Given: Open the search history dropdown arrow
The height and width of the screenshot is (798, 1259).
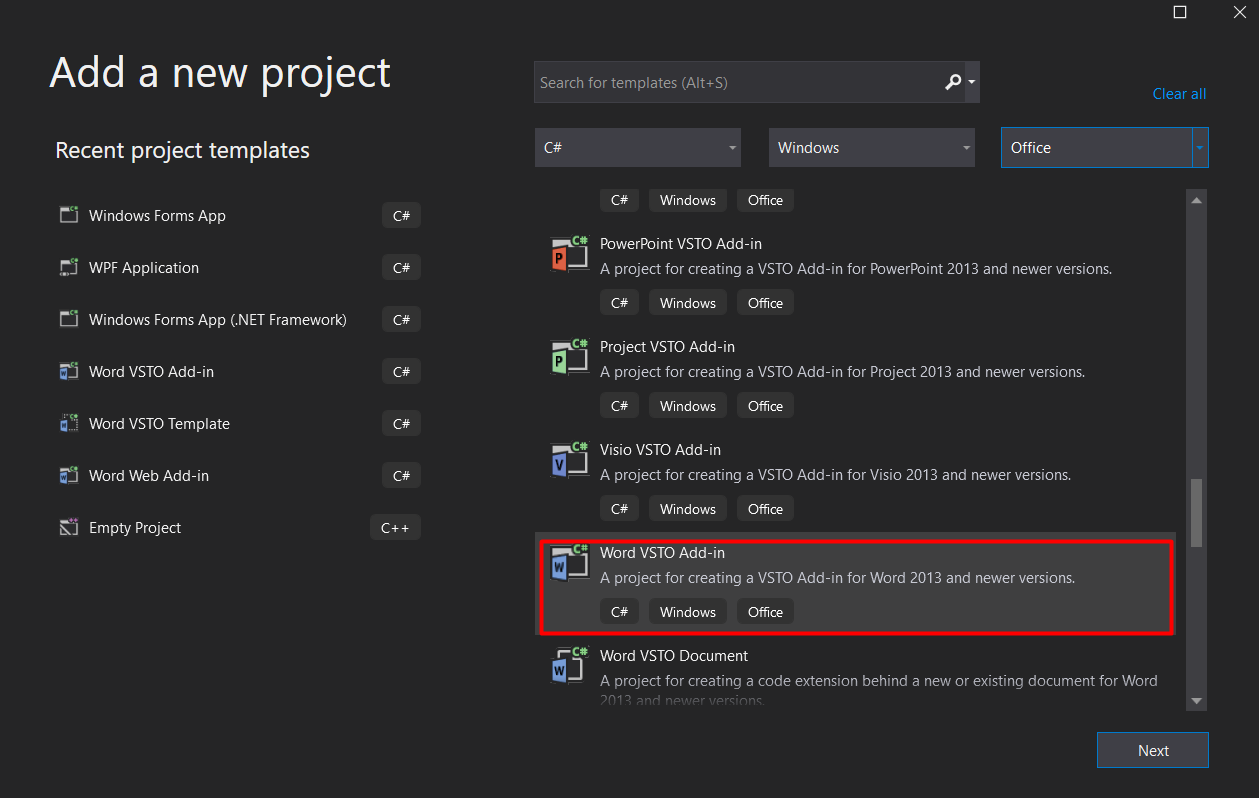Looking at the screenshot, I should (972, 83).
